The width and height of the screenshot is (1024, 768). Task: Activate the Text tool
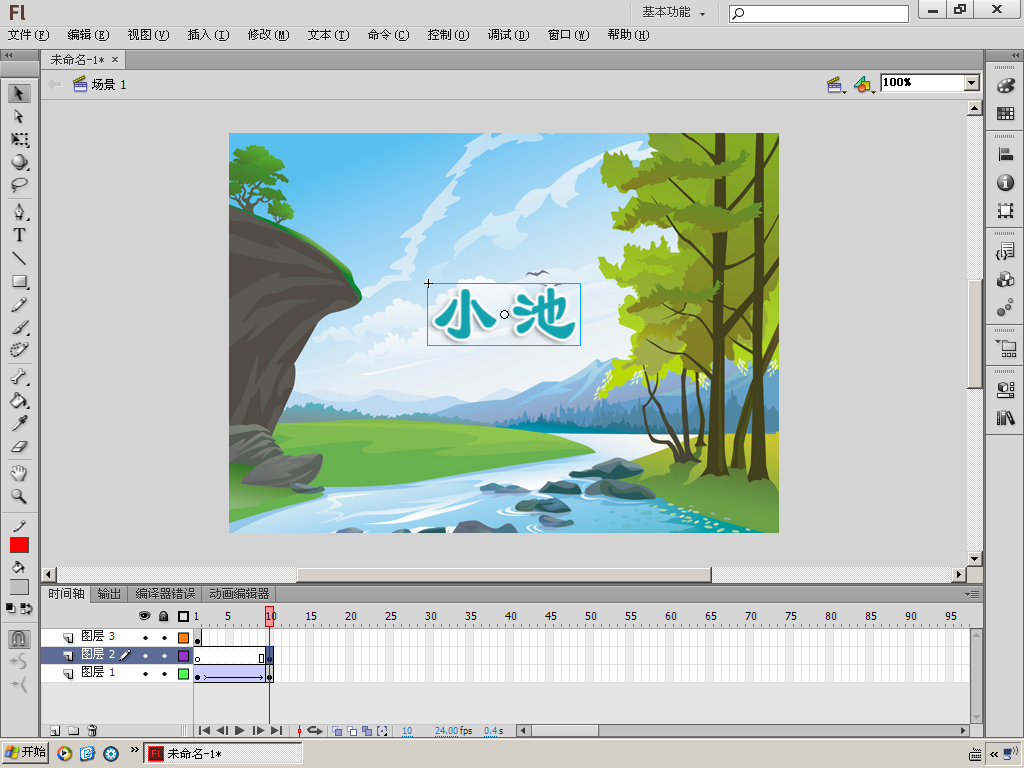click(x=19, y=235)
